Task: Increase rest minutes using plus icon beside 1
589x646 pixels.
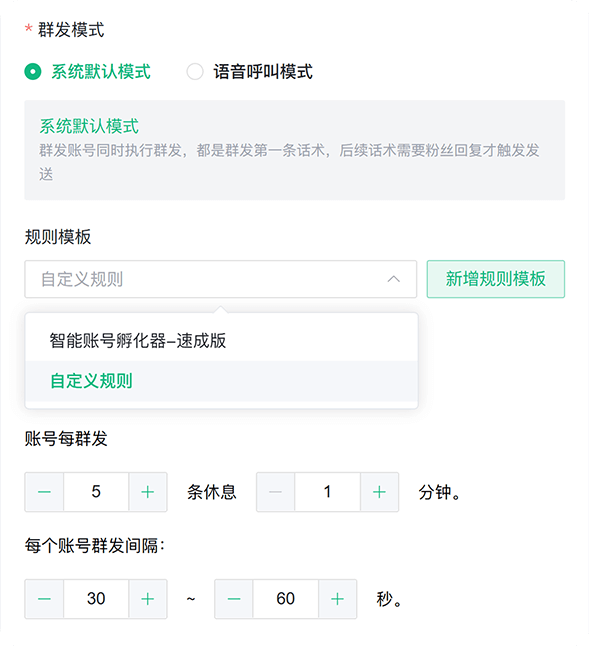Action: click(x=379, y=492)
